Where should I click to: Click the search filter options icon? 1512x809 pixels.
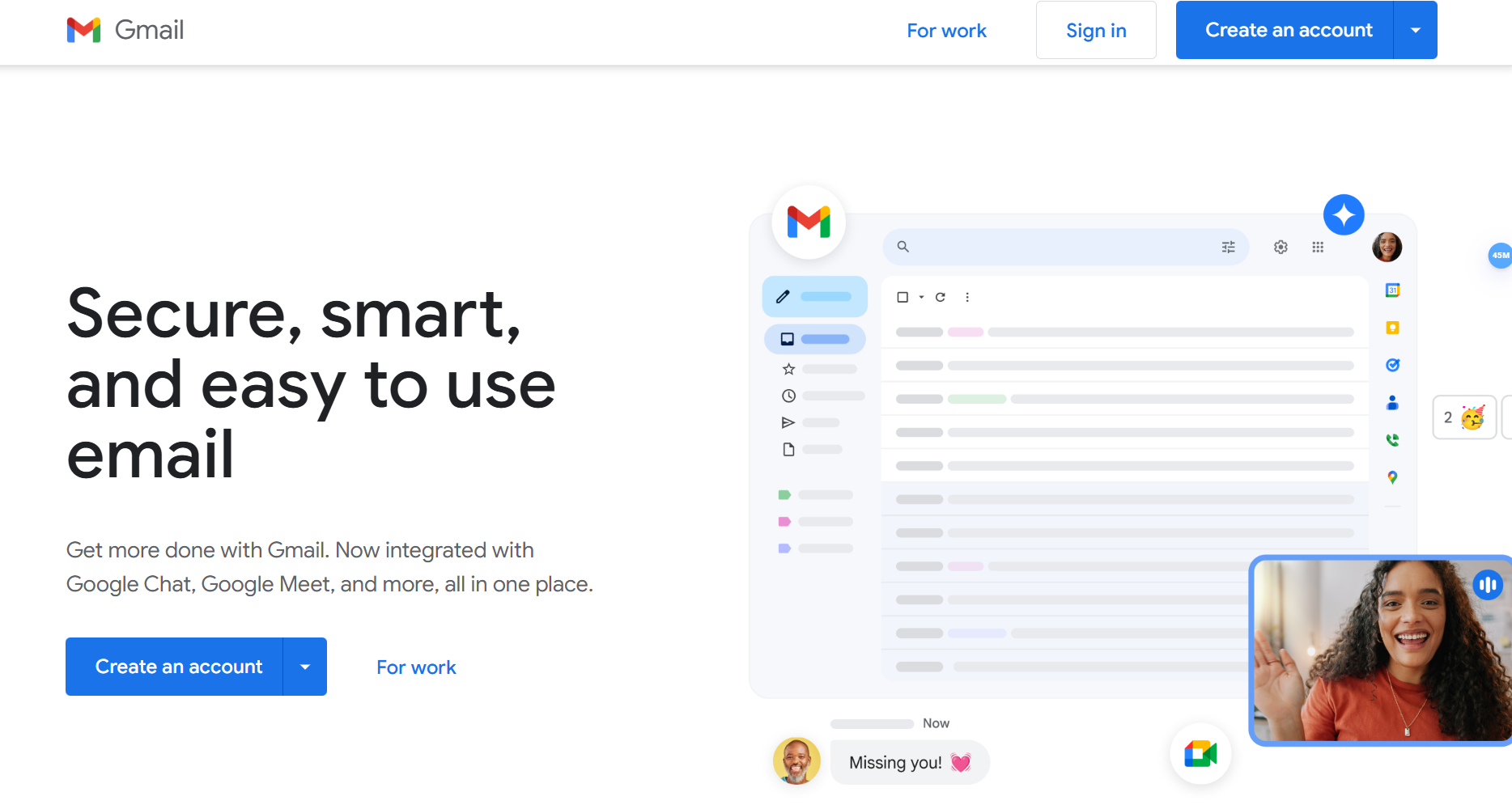[x=1228, y=247]
